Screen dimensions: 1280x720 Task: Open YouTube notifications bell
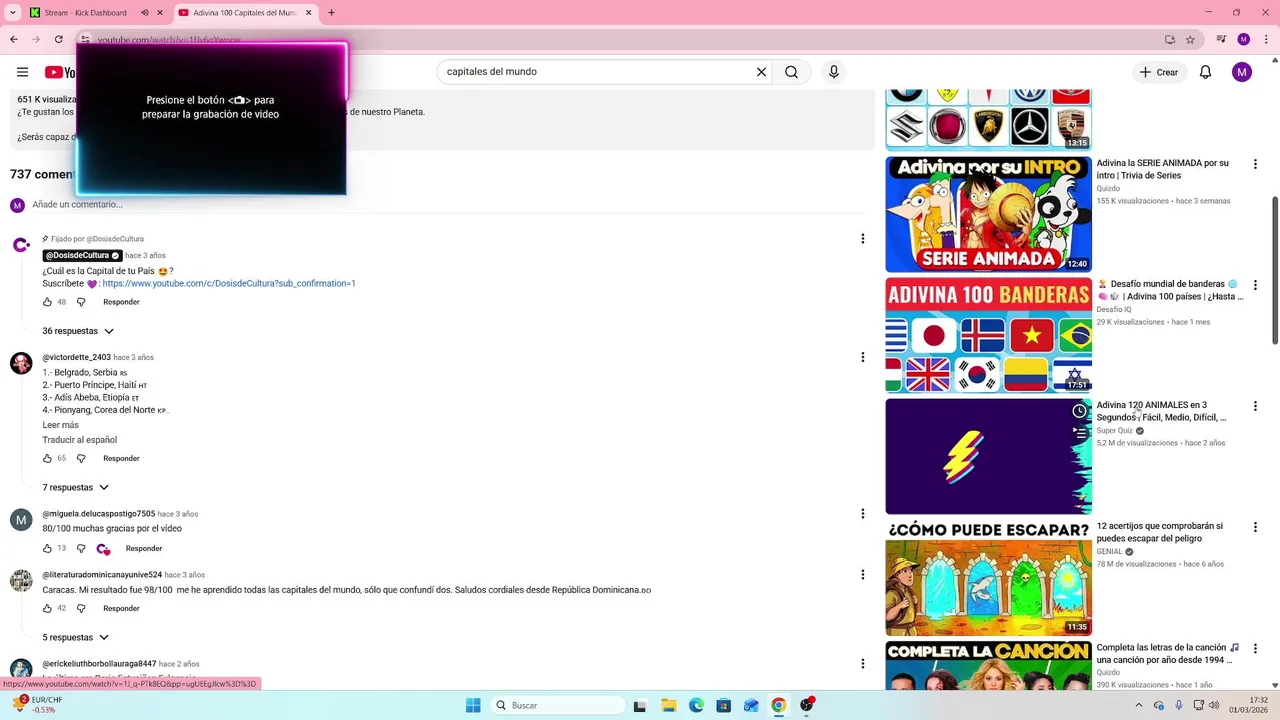tap(1205, 72)
